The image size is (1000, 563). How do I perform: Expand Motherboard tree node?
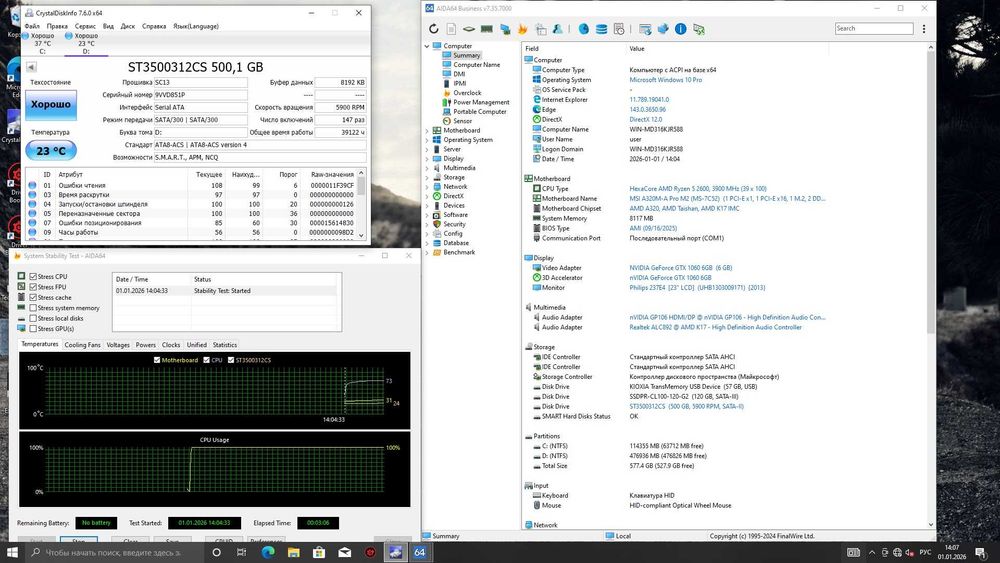427,130
